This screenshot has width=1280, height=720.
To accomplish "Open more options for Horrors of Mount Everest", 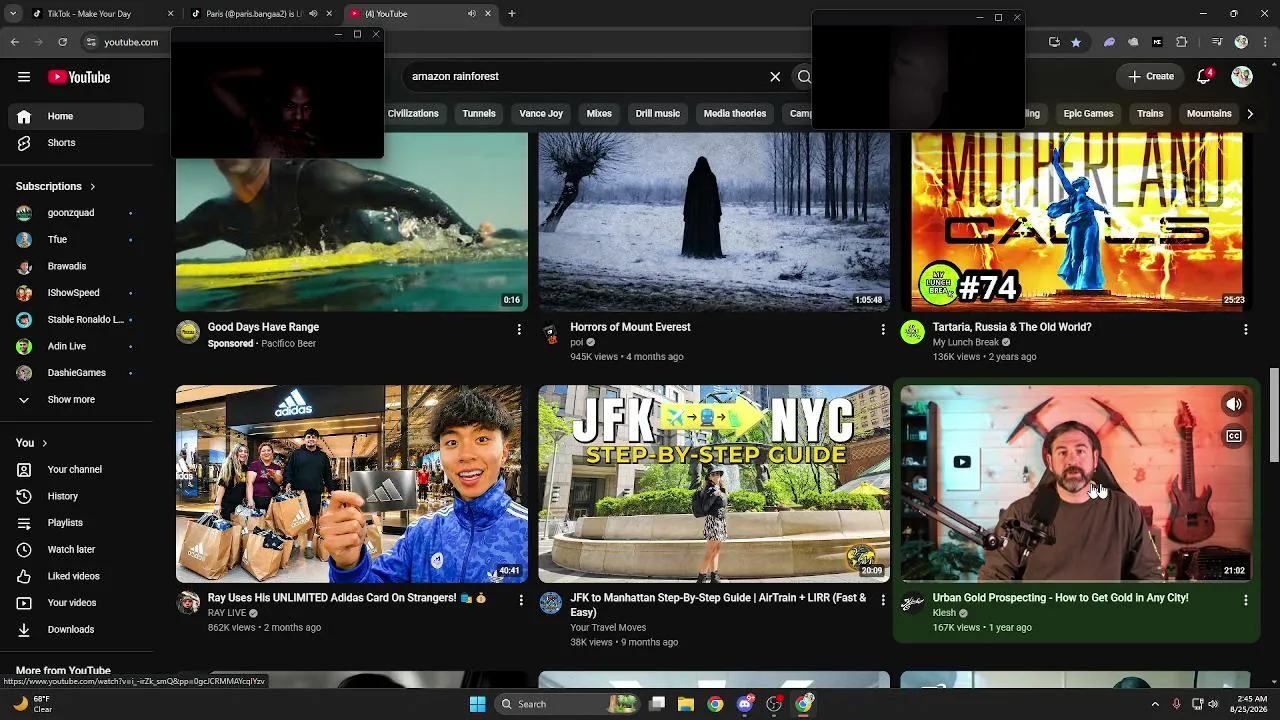I will coord(882,329).
